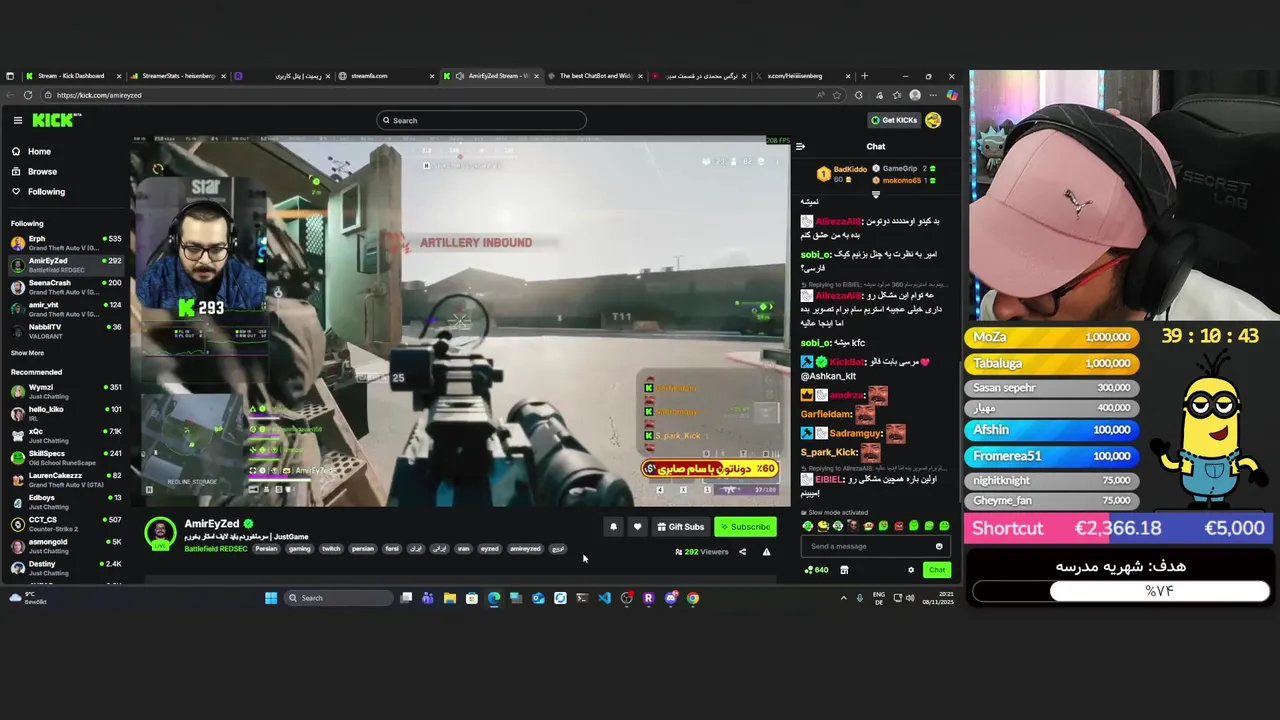This screenshot has width=1280, height=720.
Task: Expand Show More under Following
Action: click(x=27, y=353)
